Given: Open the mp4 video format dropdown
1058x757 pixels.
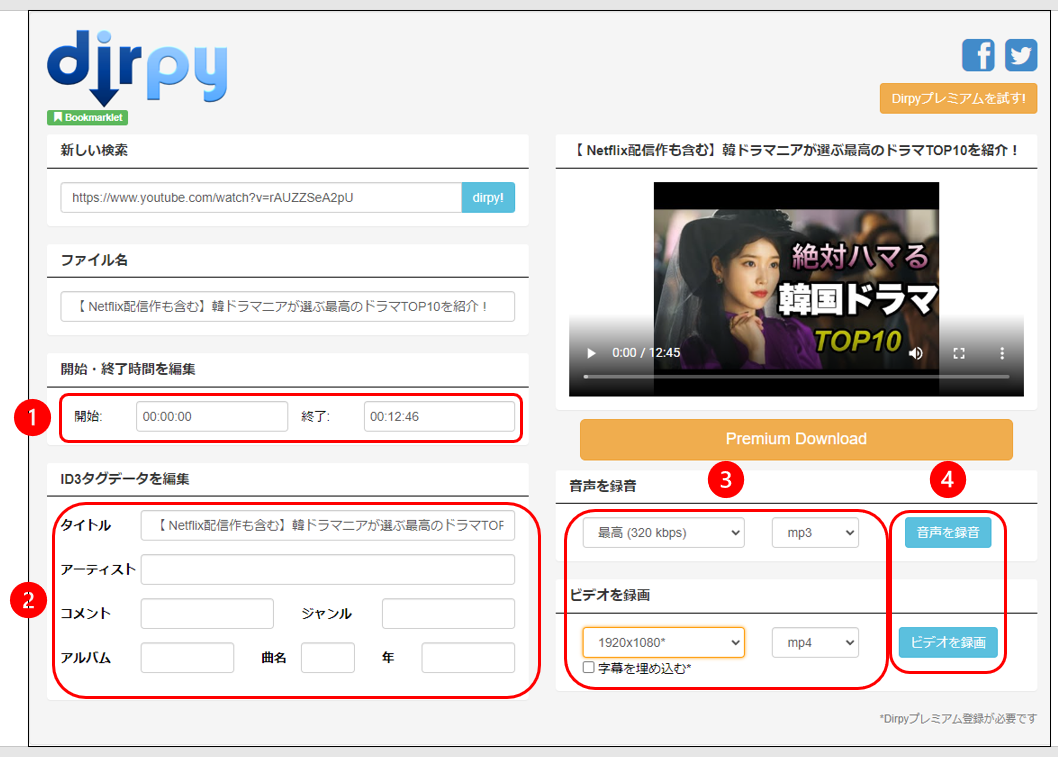Looking at the screenshot, I should click(815, 643).
